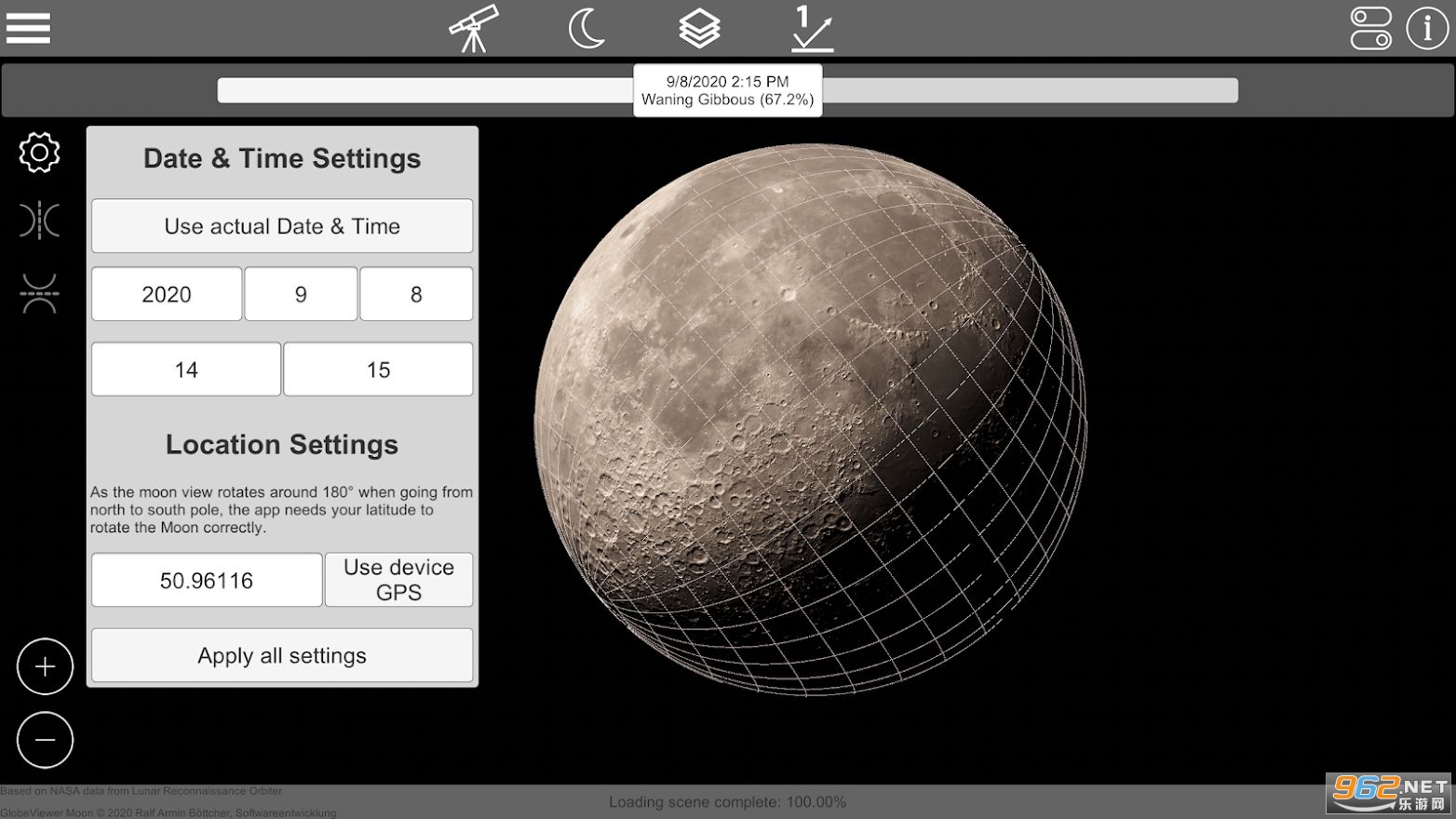Select the latitude field 50.96116
This screenshot has height=819, width=1456.
click(x=207, y=580)
